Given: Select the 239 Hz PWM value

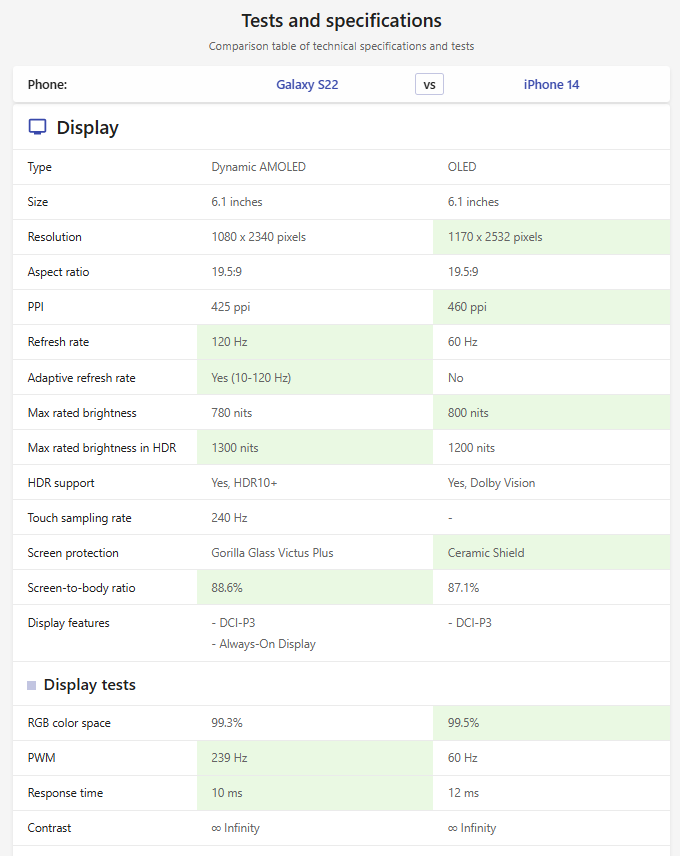Looking at the screenshot, I should point(229,758).
